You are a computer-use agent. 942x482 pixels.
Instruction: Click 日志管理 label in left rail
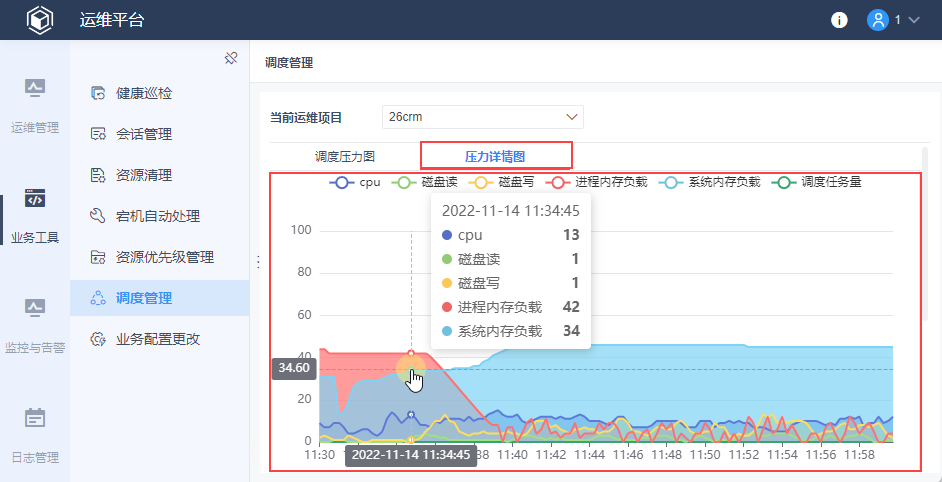tap(35, 457)
